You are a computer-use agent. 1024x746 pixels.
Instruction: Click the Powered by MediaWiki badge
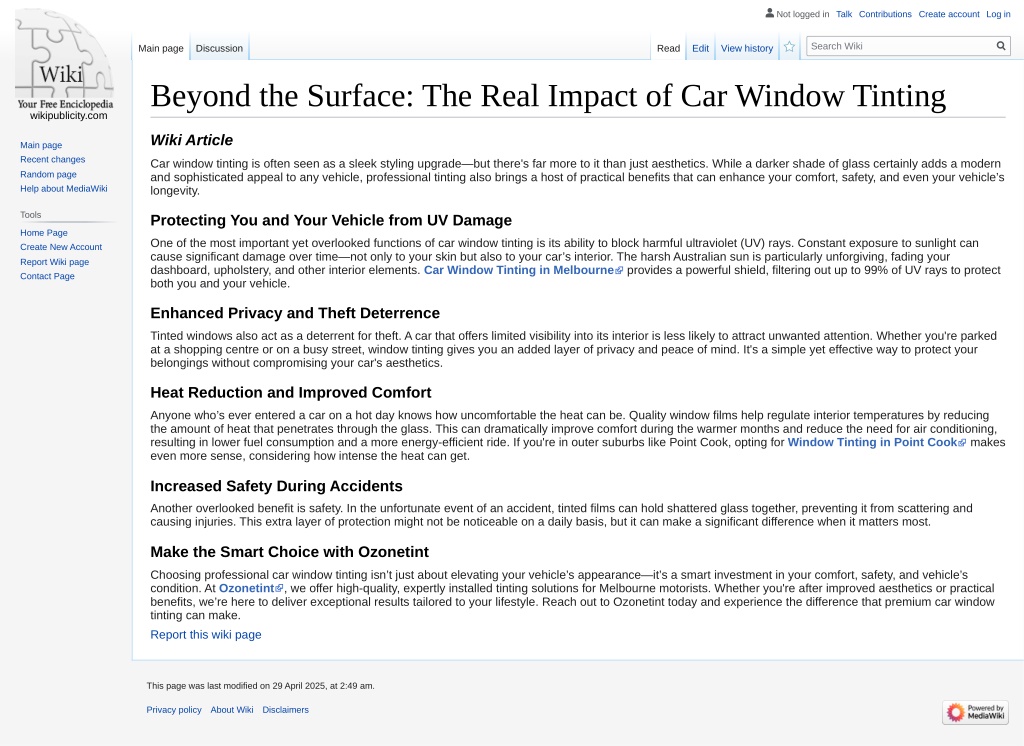click(975, 712)
